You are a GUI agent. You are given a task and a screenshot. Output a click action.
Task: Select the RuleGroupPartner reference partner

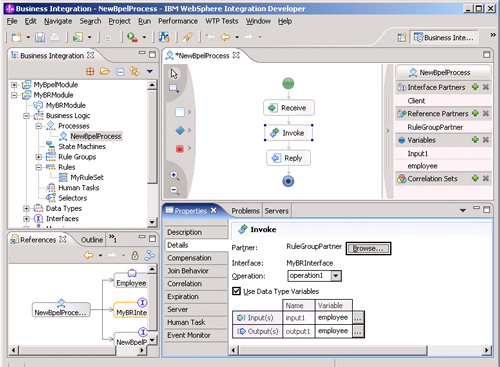435,127
